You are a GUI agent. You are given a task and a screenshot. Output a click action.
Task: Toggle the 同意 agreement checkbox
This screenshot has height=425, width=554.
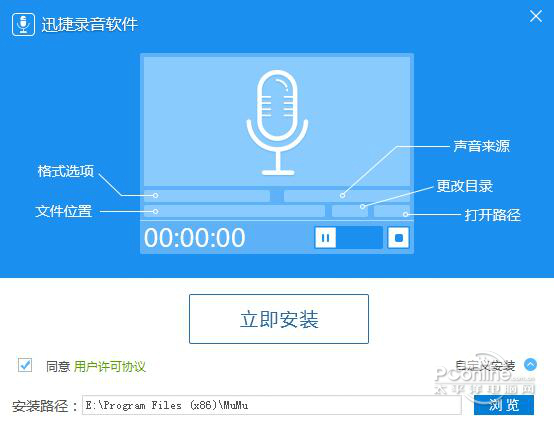click(x=25, y=365)
